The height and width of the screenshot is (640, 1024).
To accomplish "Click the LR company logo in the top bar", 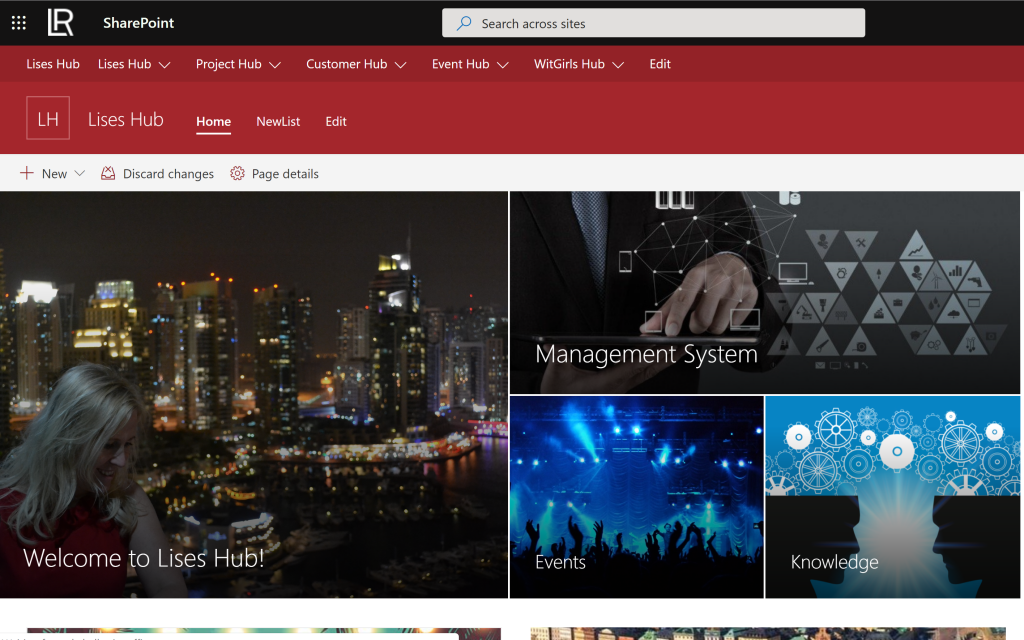I will point(60,22).
